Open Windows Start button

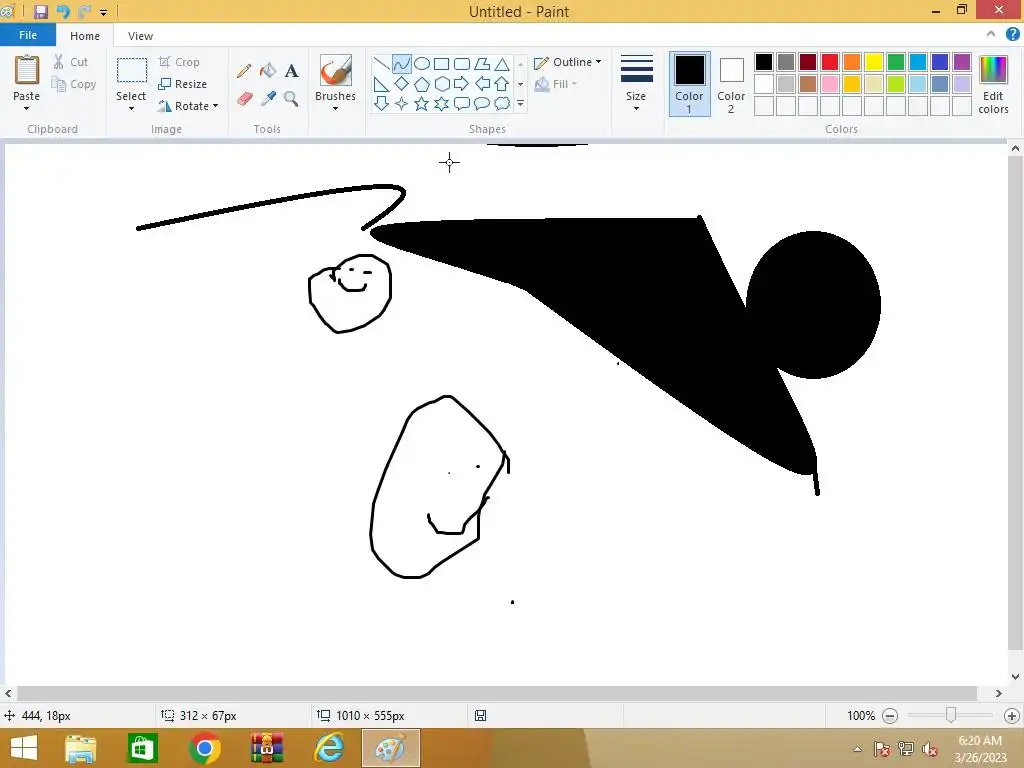[x=24, y=748]
